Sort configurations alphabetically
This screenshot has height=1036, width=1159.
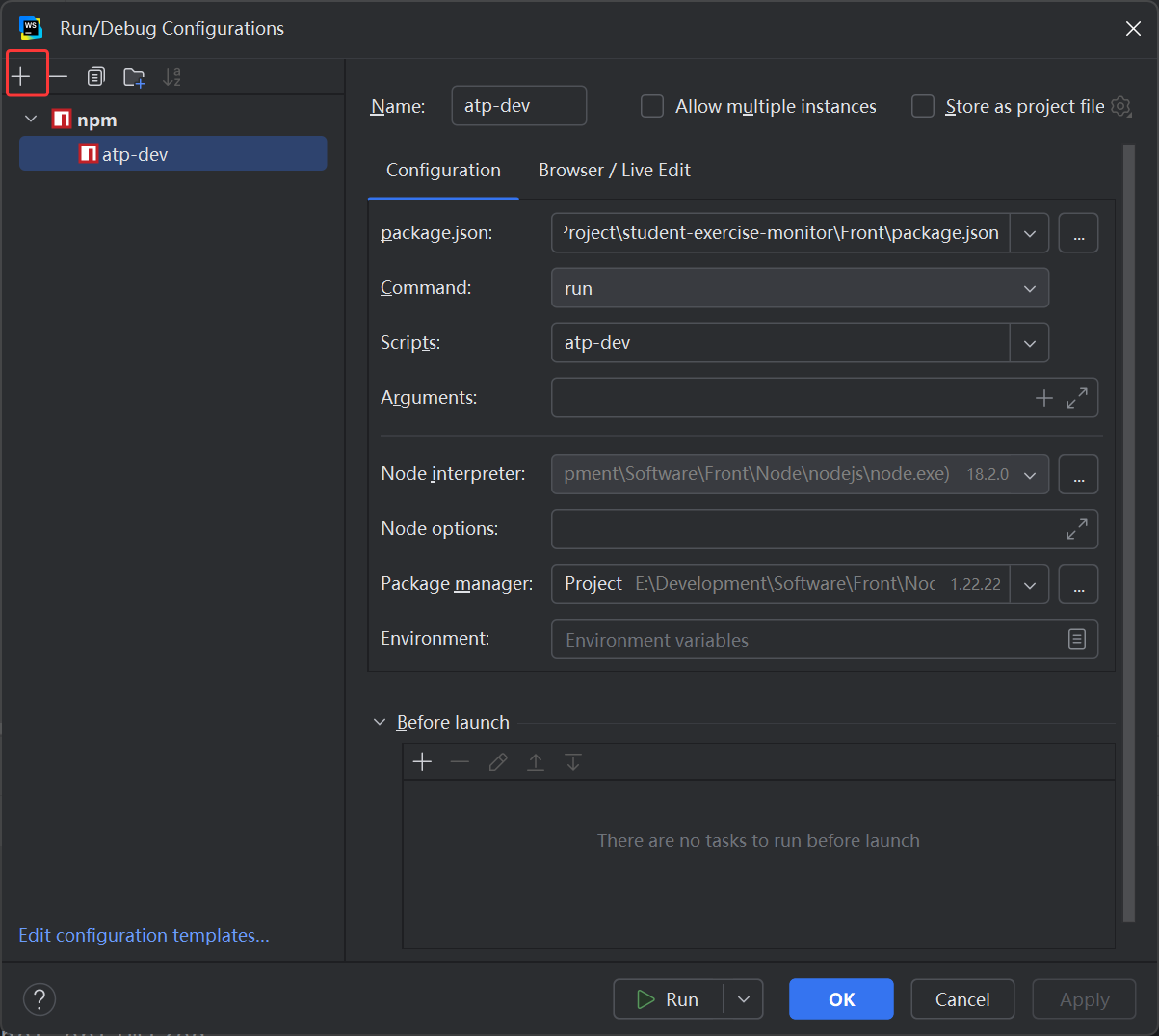(171, 77)
